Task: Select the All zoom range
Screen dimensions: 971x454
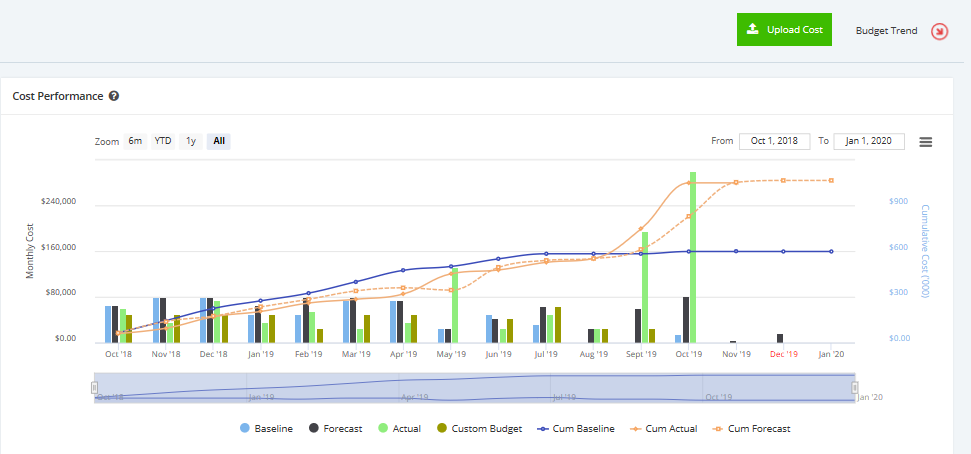Action: tap(219, 141)
